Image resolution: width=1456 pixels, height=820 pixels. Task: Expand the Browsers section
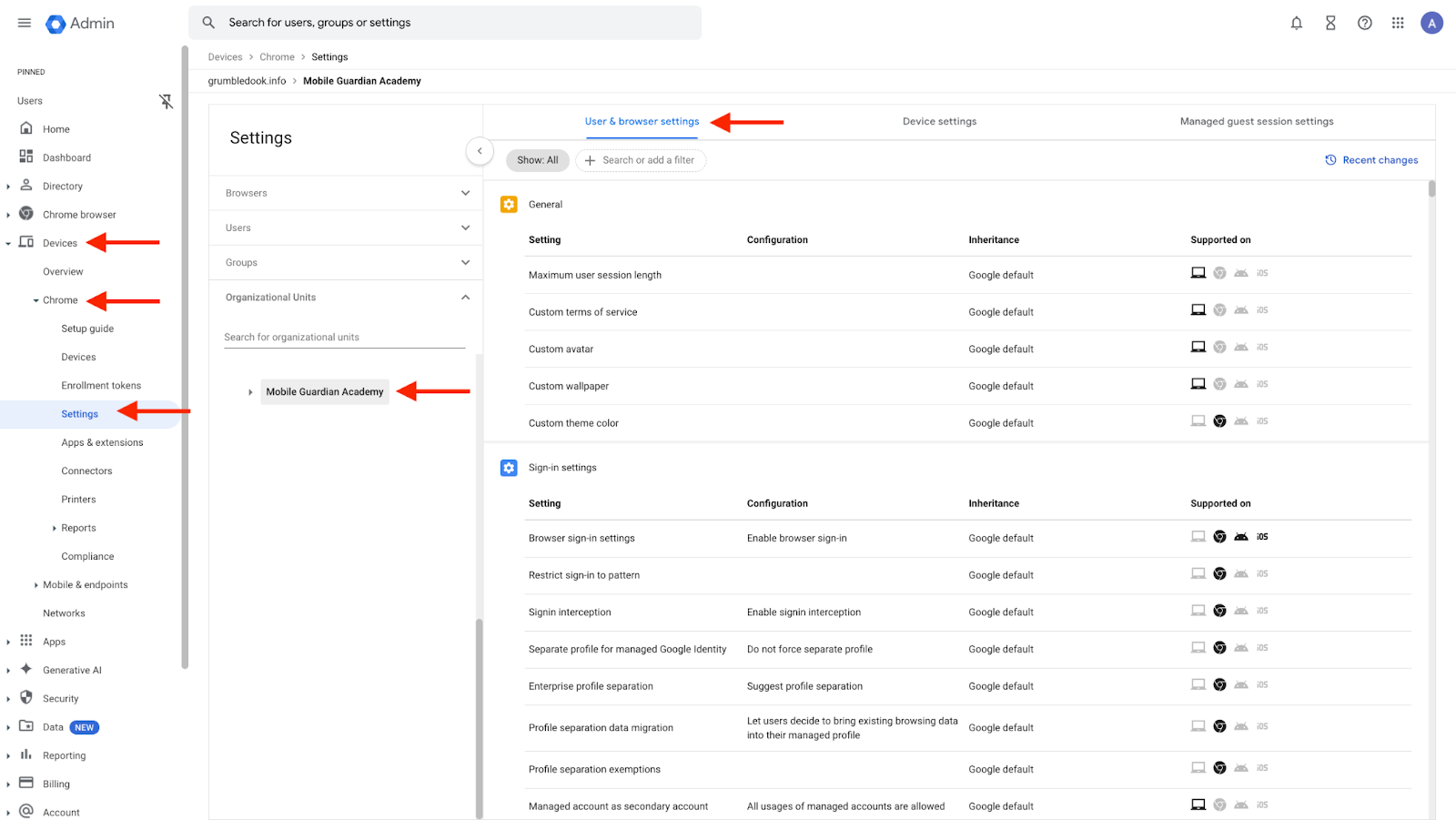pos(465,193)
